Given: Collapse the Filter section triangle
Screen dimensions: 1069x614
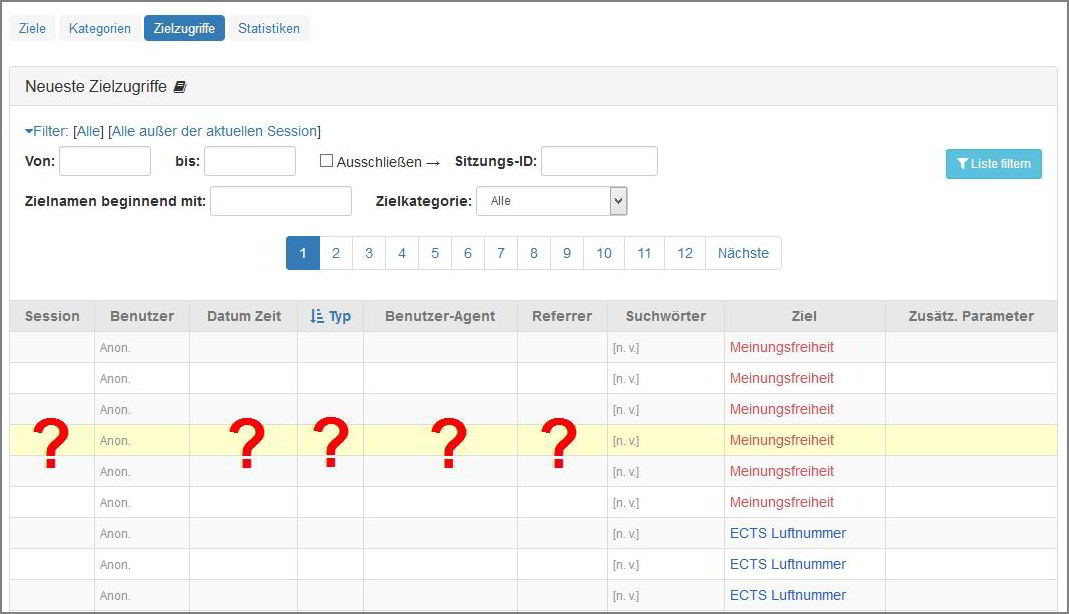Looking at the screenshot, I should coord(29,131).
